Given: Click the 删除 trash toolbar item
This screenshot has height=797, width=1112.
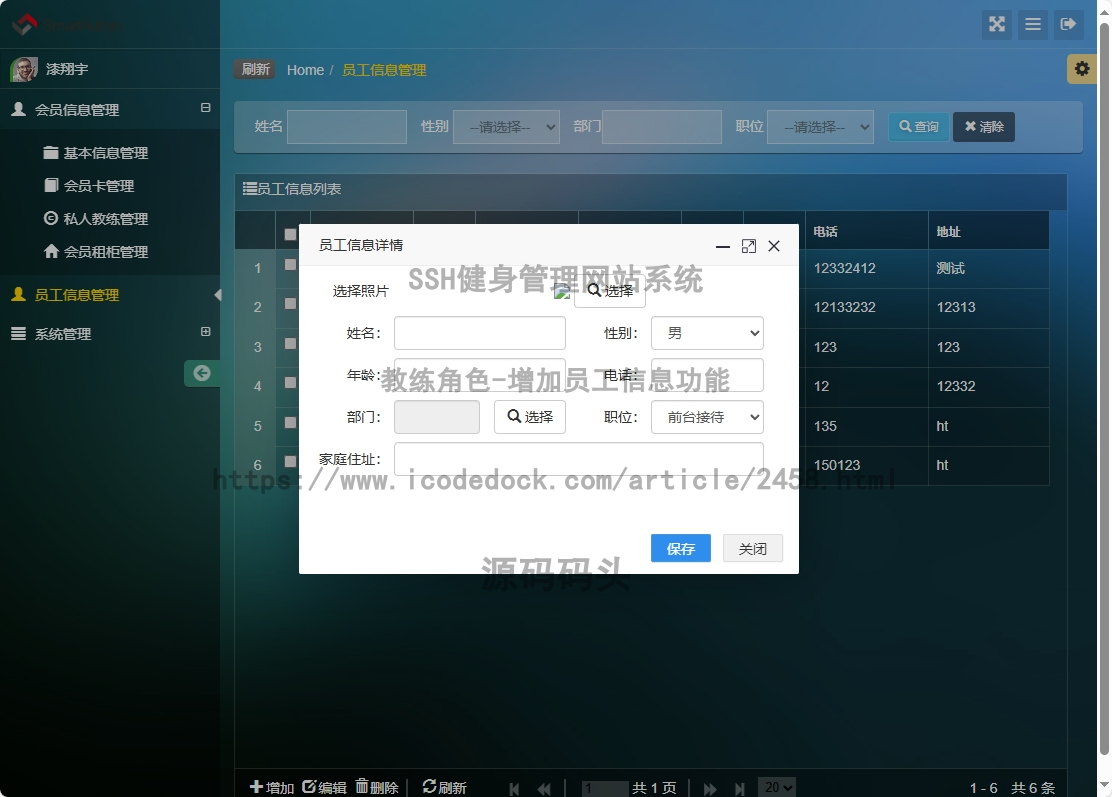Looking at the screenshot, I should (x=377, y=787).
